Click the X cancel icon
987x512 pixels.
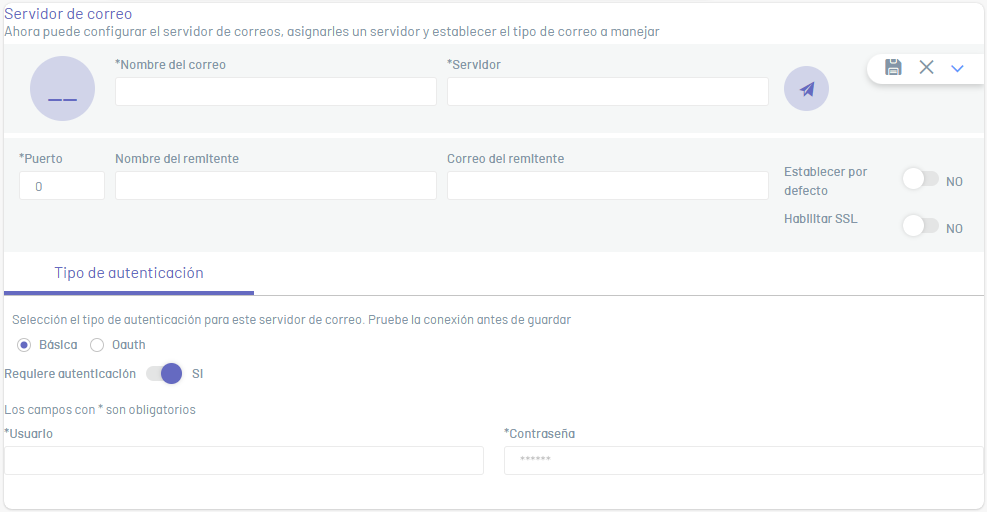926,67
